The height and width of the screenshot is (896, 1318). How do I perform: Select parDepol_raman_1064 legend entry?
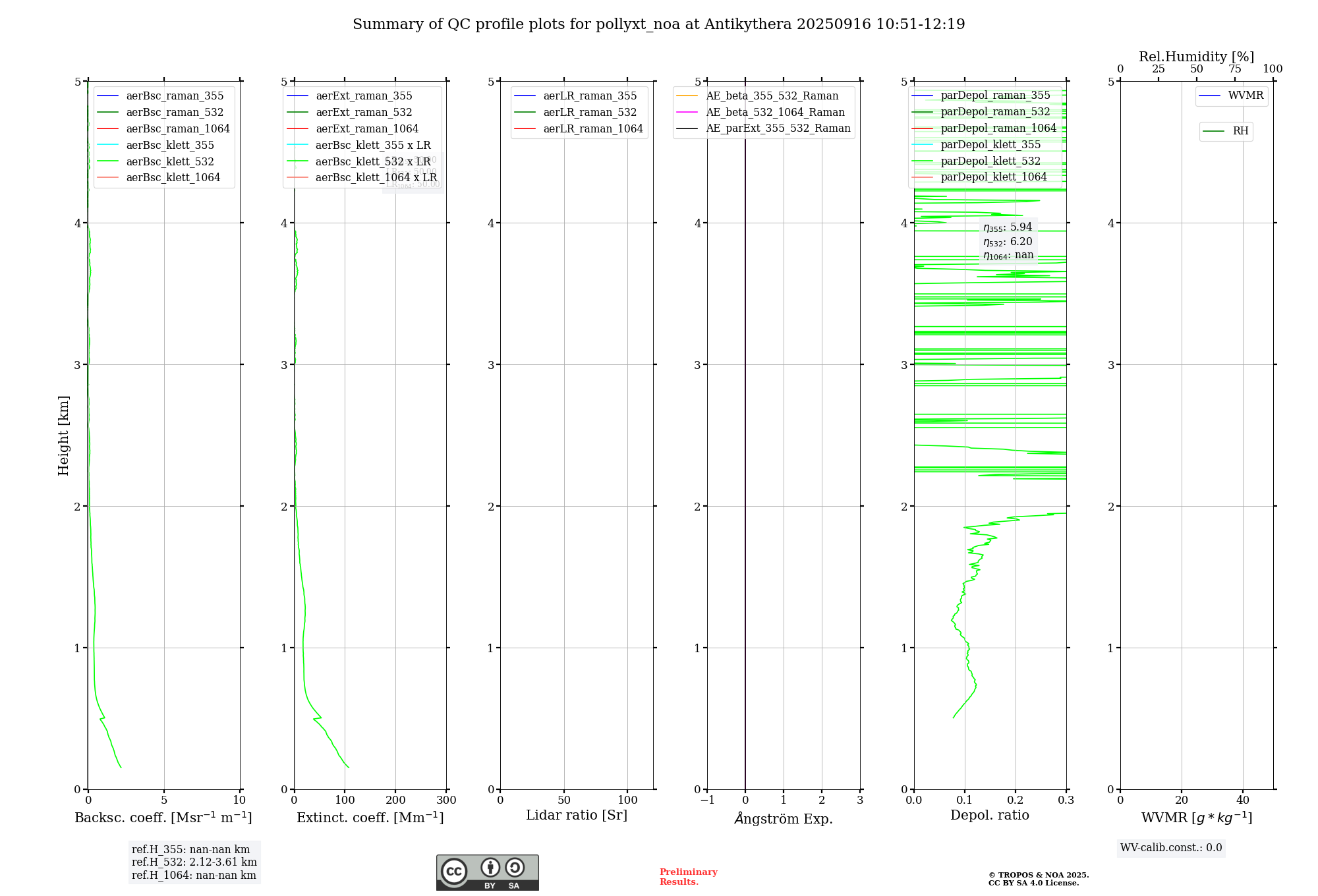pyautogui.click(x=985, y=128)
